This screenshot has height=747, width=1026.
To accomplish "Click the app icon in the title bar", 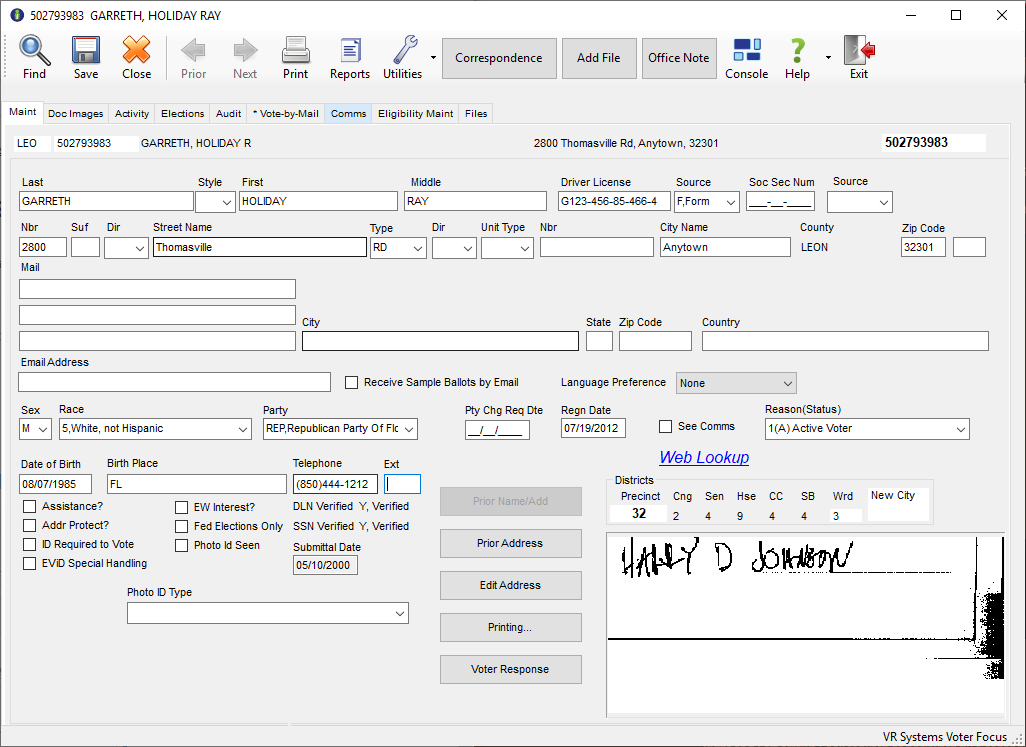I will 17,15.
